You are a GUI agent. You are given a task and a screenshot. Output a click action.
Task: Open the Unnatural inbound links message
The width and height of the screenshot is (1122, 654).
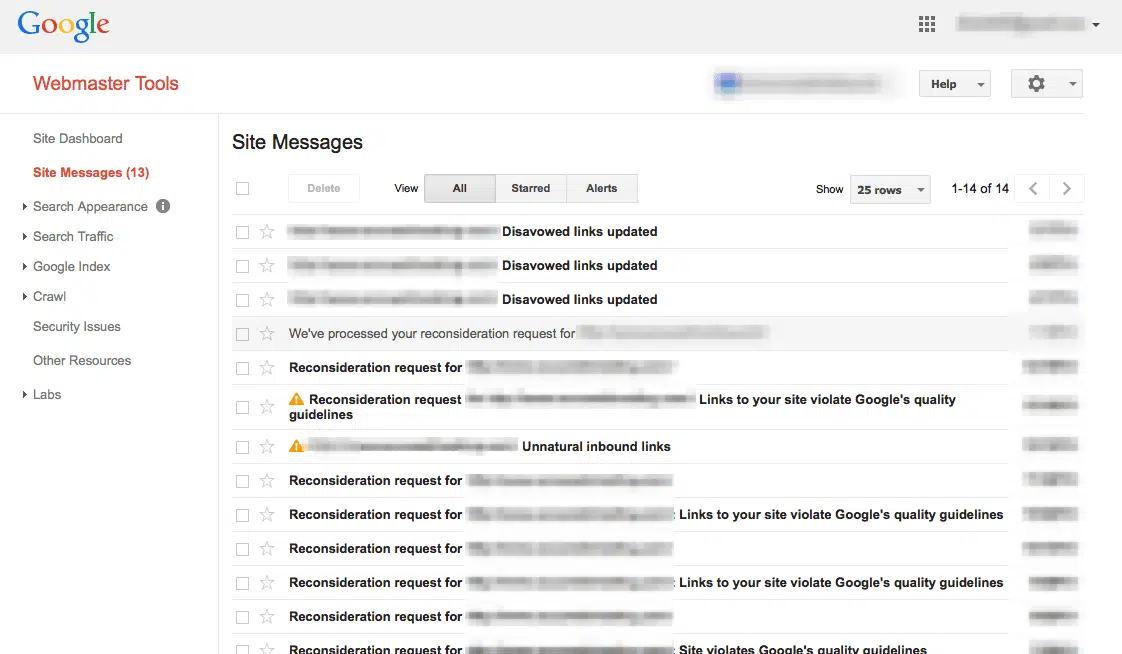click(x=596, y=446)
